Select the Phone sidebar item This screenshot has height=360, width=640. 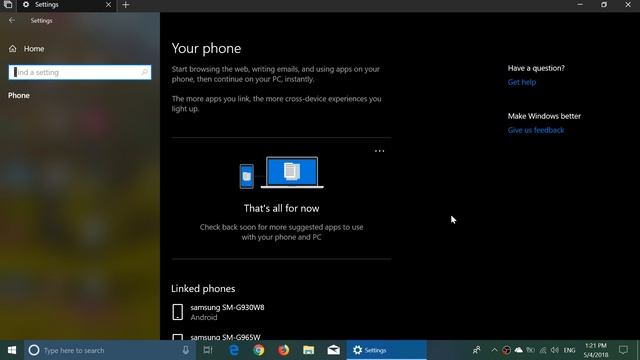[19, 95]
